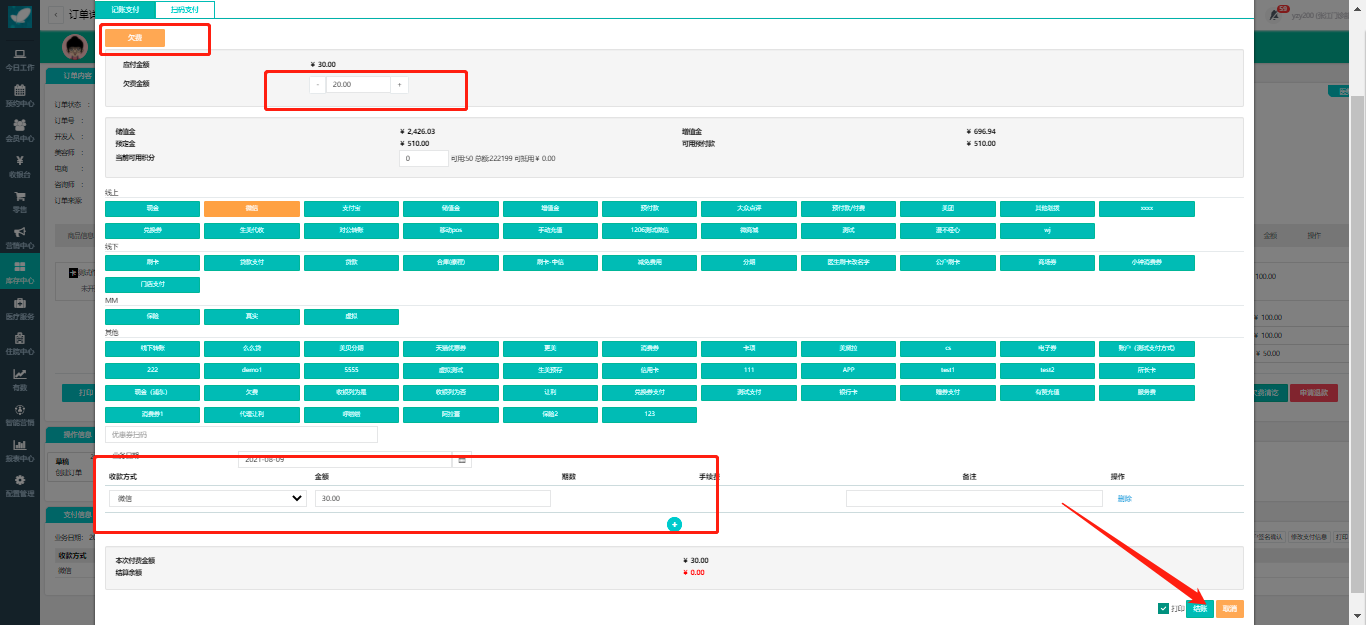Select the 支付宝 payment method
The height and width of the screenshot is (625, 1366).
pyautogui.click(x=351, y=208)
